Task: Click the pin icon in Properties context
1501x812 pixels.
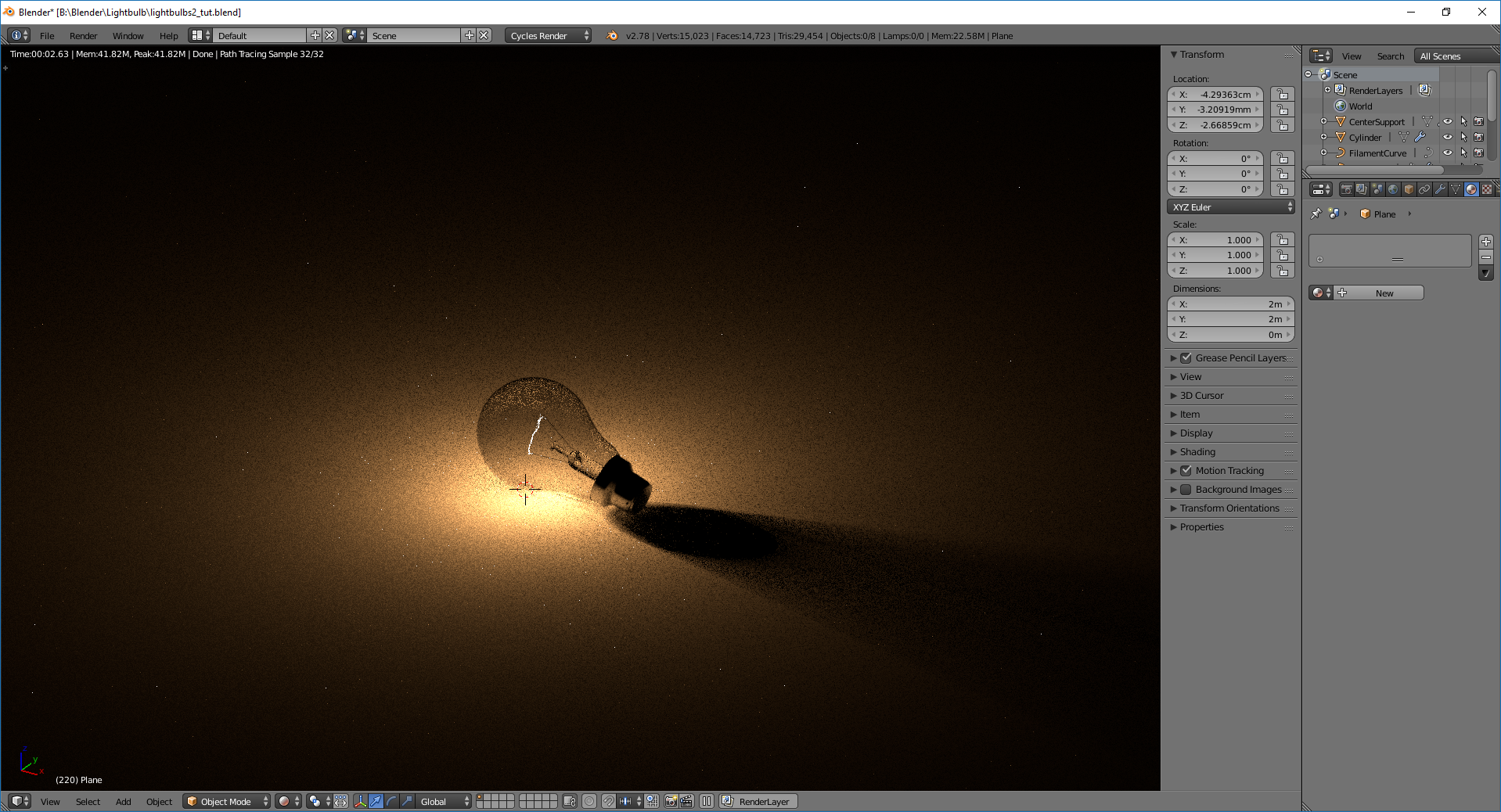Action: [1316, 214]
